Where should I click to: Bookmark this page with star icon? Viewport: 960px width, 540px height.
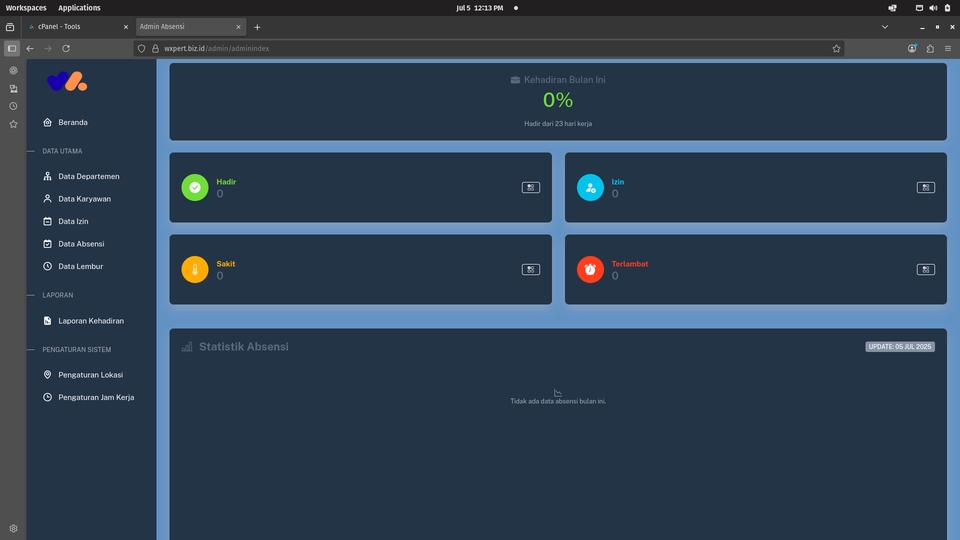pos(836,48)
